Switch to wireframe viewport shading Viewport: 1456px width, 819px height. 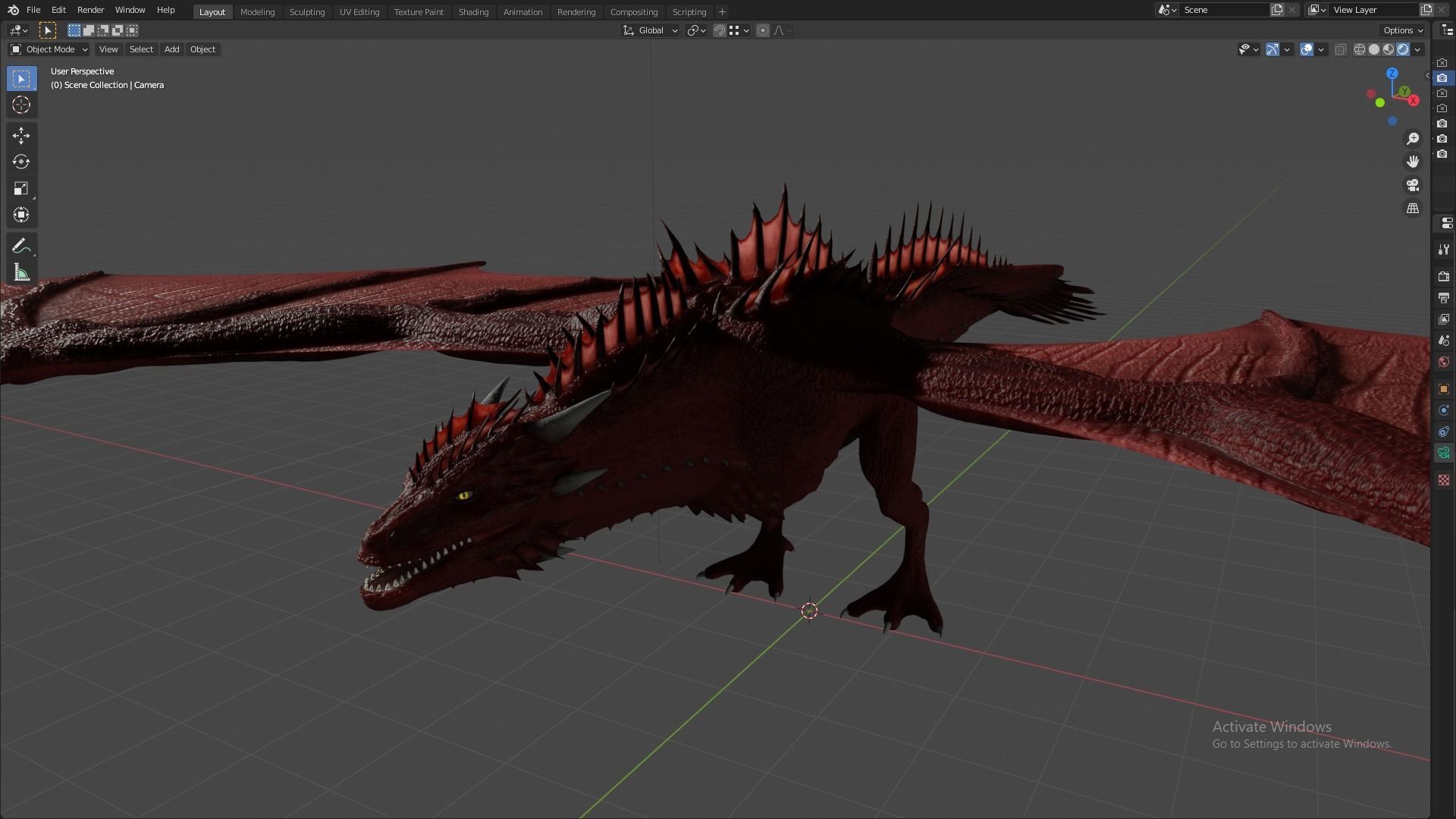coord(1360,49)
